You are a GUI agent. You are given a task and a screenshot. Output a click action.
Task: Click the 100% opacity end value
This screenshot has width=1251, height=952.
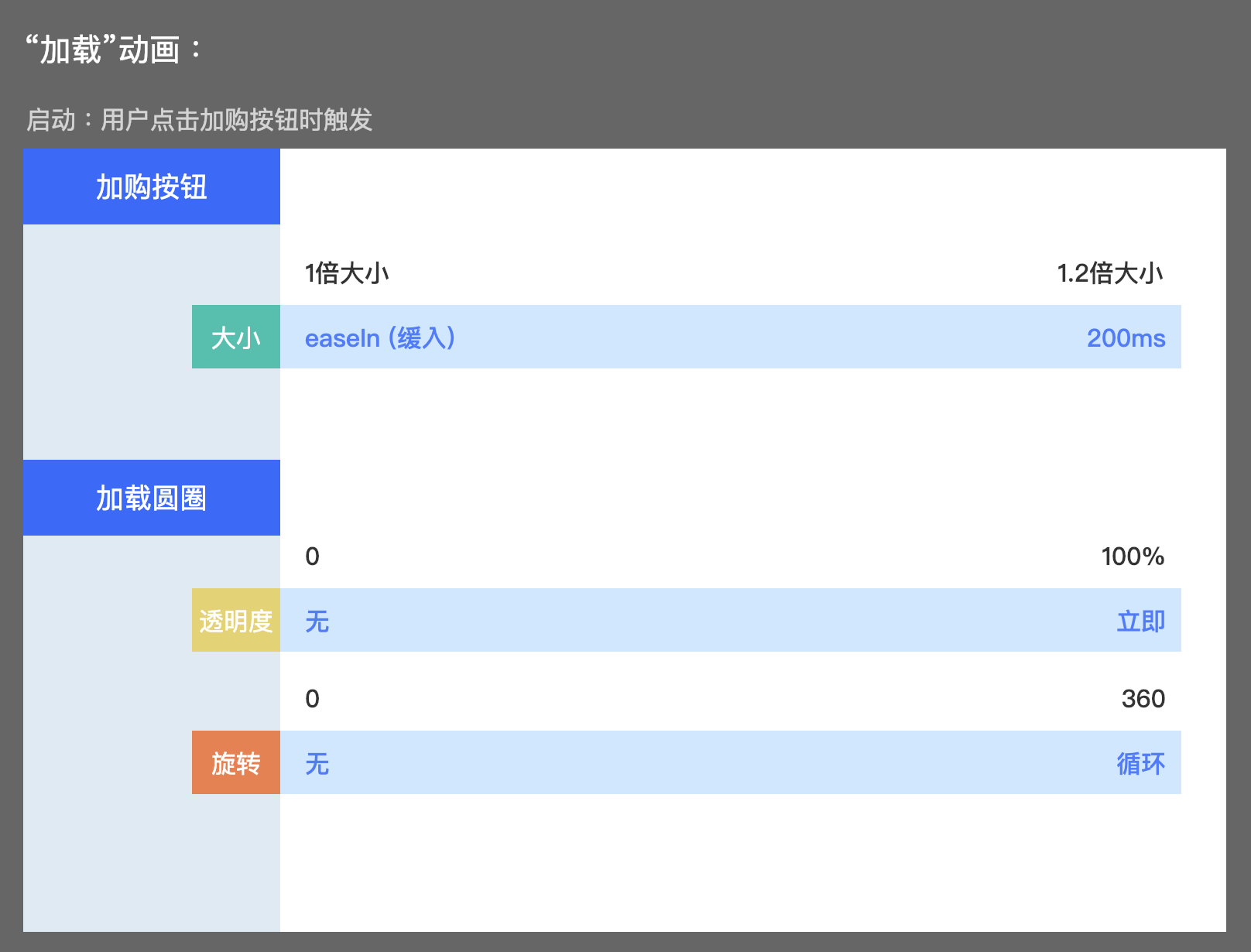(x=1133, y=556)
